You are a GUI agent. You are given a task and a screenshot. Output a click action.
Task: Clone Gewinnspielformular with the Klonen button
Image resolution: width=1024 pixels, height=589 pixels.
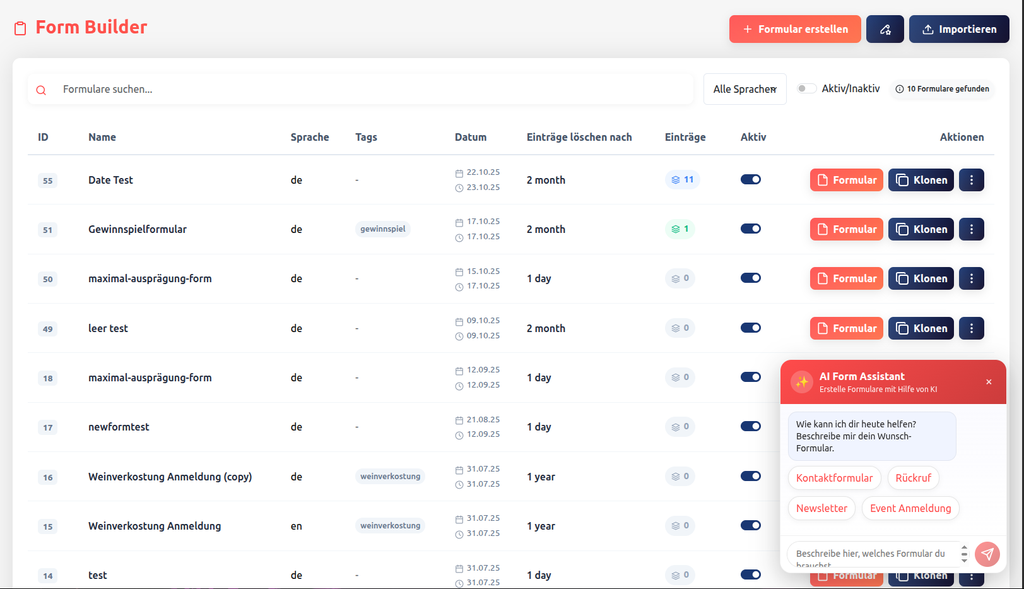click(921, 229)
